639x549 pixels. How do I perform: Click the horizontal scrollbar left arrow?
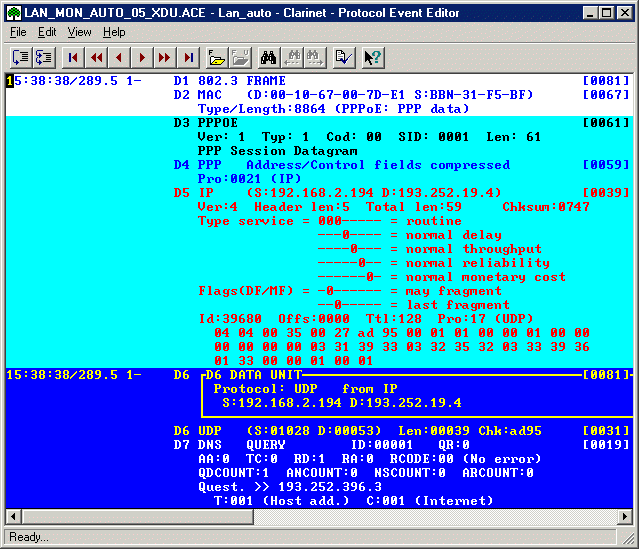pos(13,517)
